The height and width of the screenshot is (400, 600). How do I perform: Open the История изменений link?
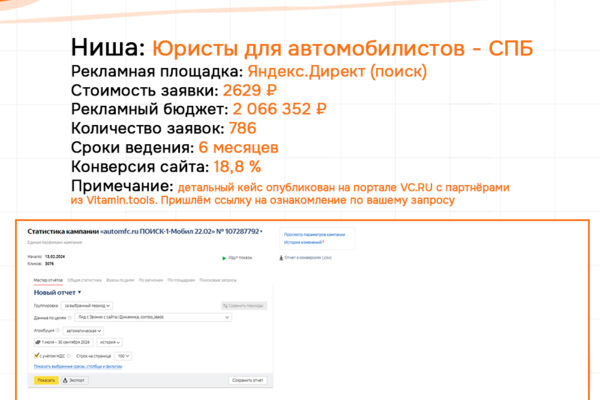pos(303,242)
